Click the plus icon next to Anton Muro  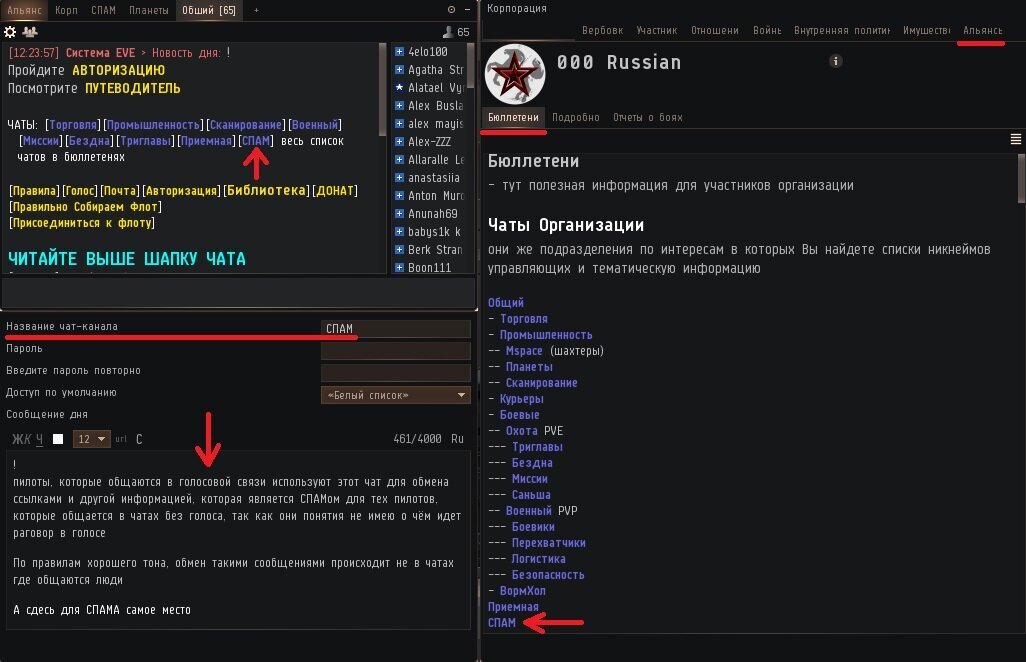point(399,195)
